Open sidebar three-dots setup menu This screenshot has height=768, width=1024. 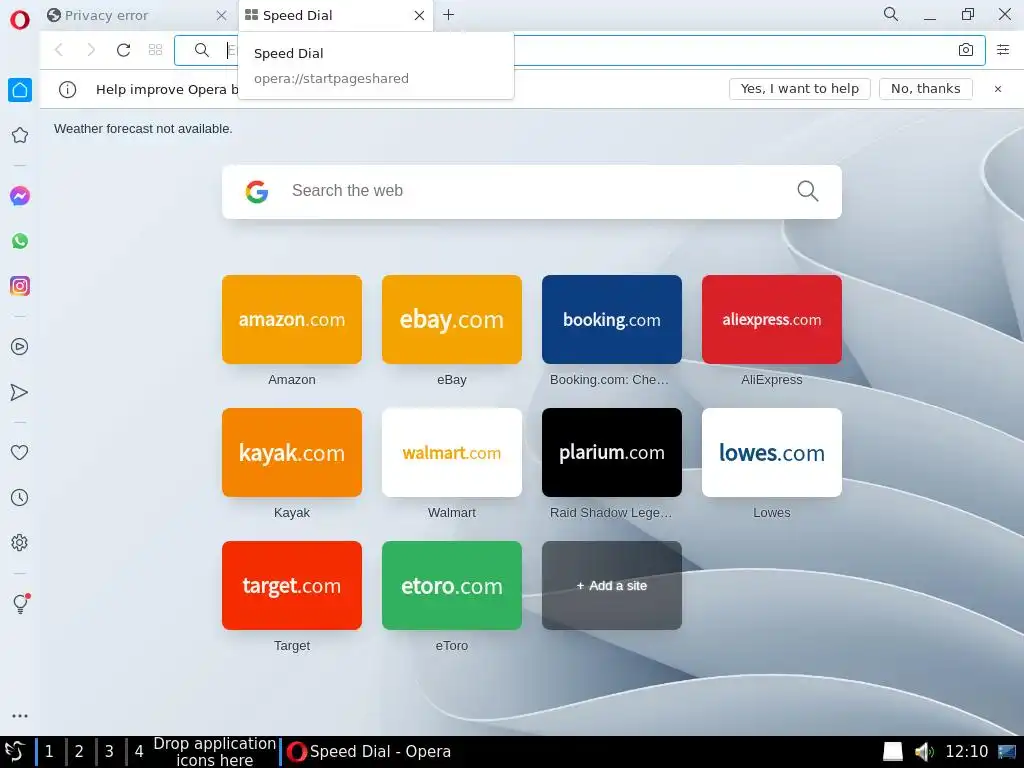click(20, 716)
